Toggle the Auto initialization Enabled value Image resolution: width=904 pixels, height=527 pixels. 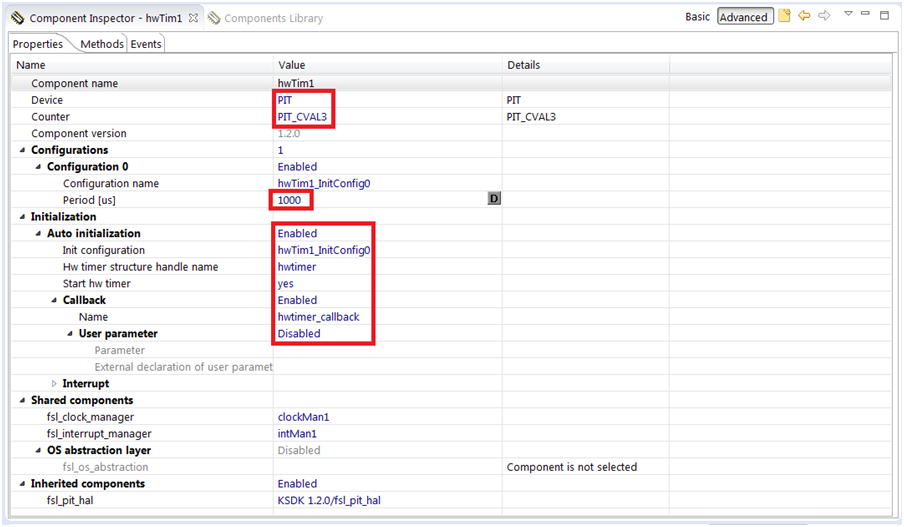(297, 234)
